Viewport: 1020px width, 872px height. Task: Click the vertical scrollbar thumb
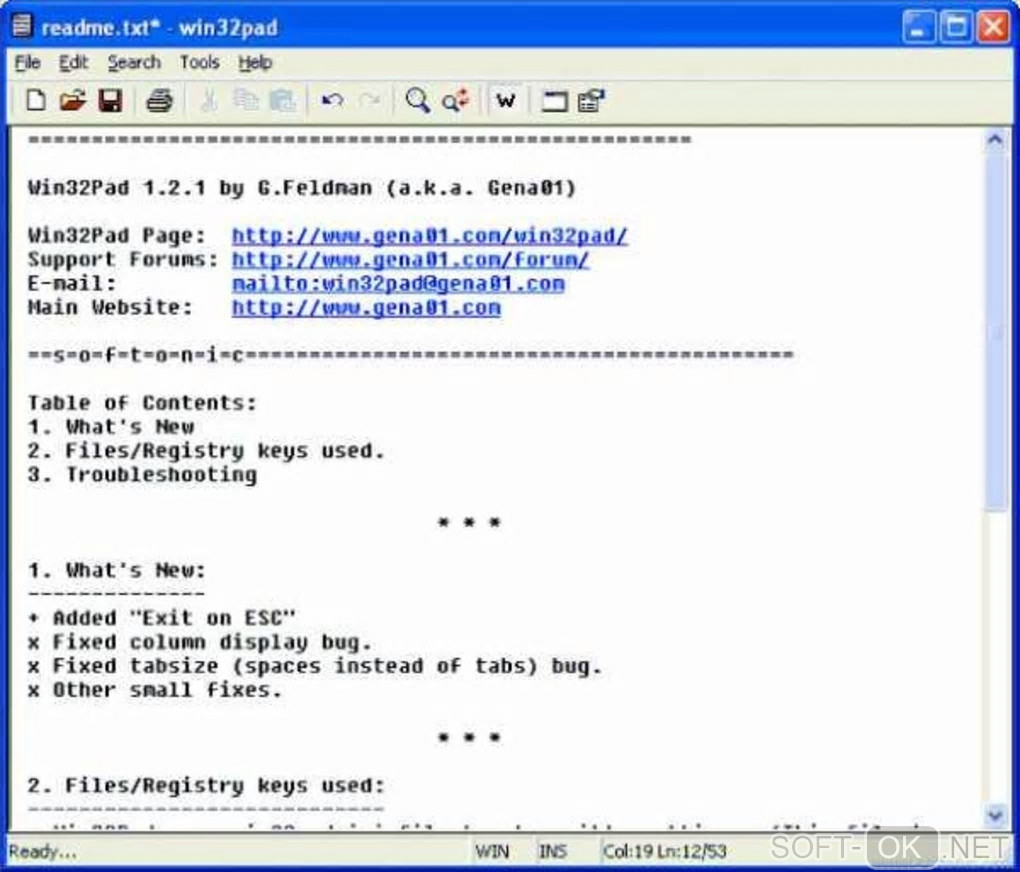tap(995, 331)
